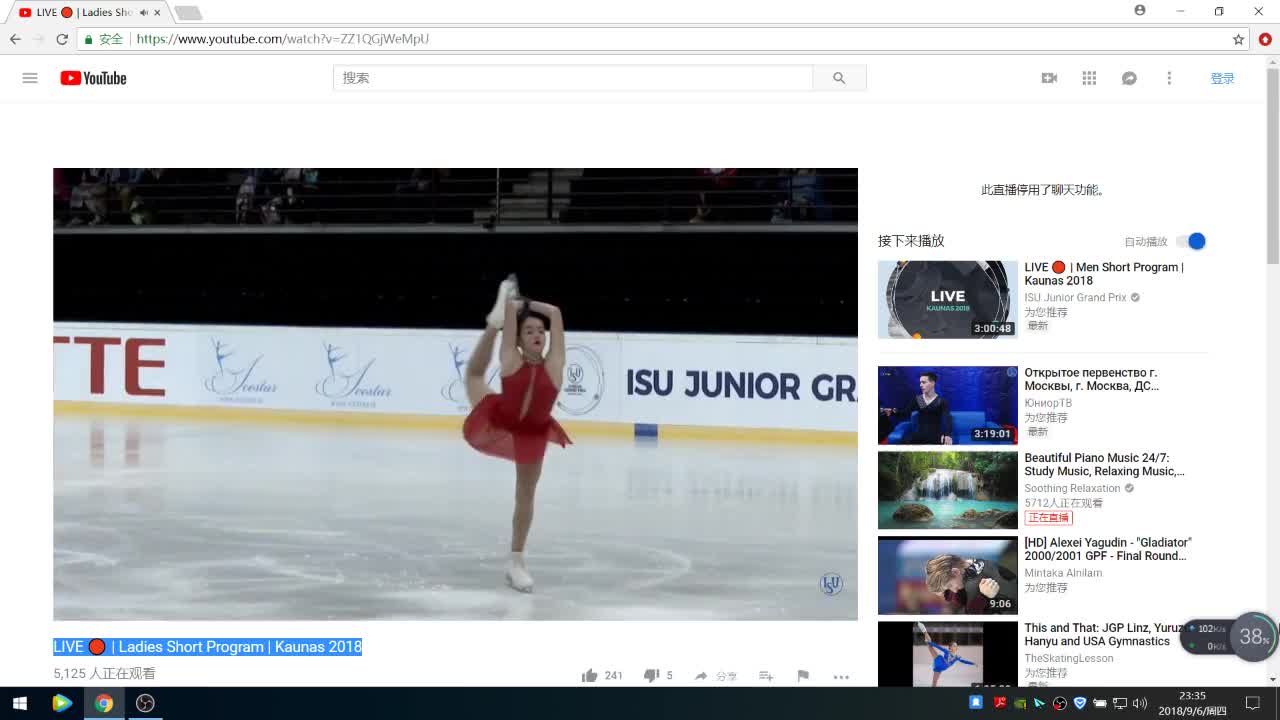Click inside the YouTube search field
This screenshot has width=1280, height=720.
point(572,78)
